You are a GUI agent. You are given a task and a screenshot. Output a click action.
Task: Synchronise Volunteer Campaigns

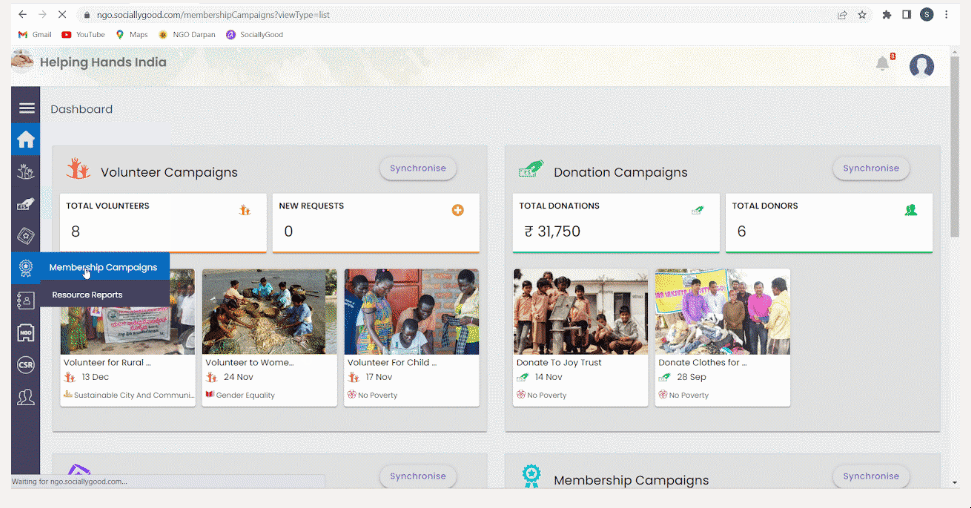(x=418, y=169)
